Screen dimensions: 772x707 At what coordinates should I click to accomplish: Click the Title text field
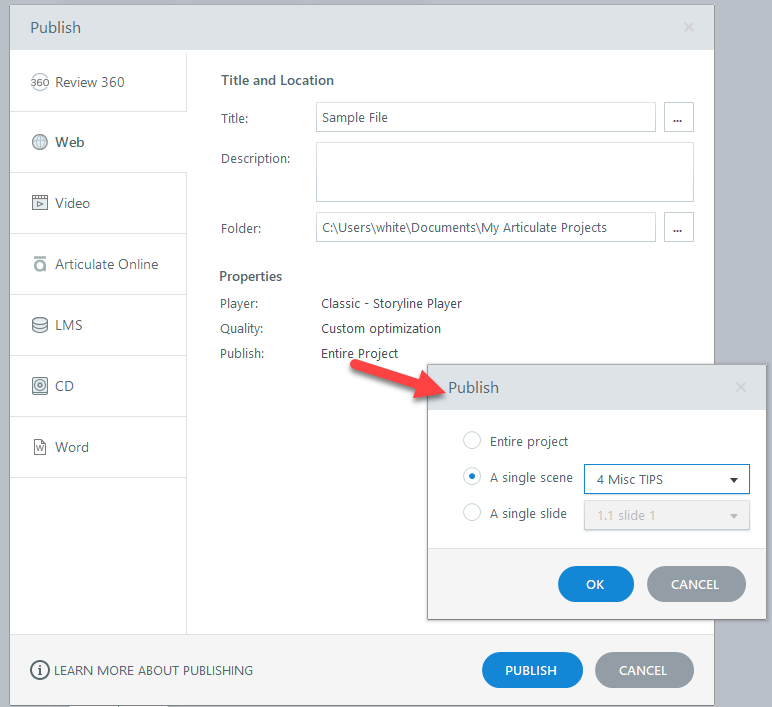click(x=485, y=117)
